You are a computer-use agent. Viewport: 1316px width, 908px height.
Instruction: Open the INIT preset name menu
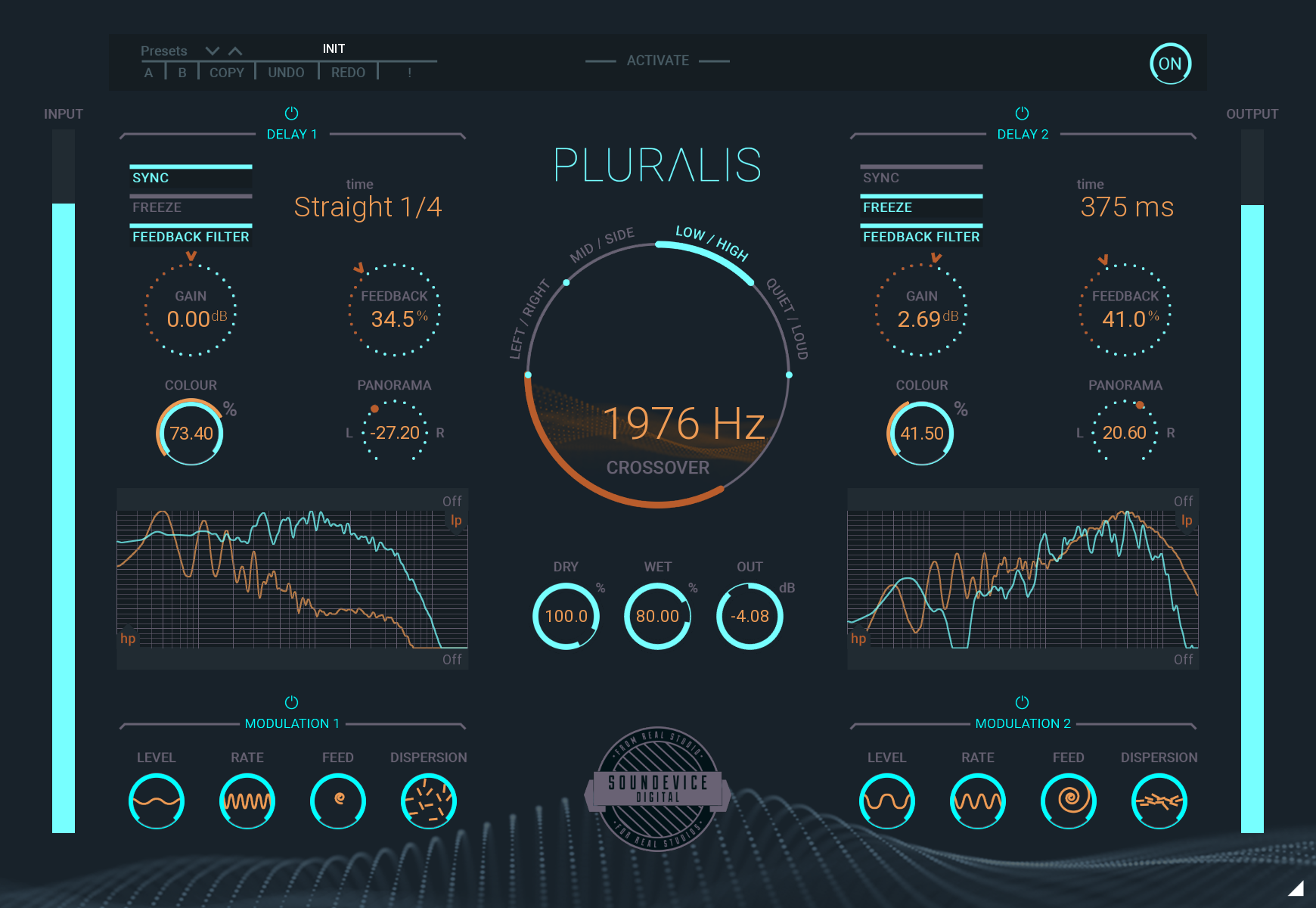(x=334, y=48)
